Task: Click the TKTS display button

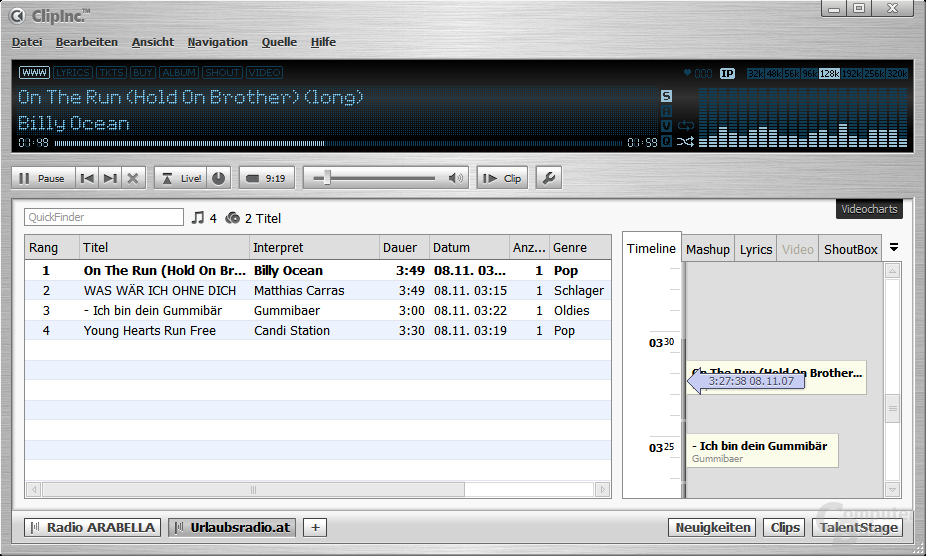Action: click(x=111, y=73)
